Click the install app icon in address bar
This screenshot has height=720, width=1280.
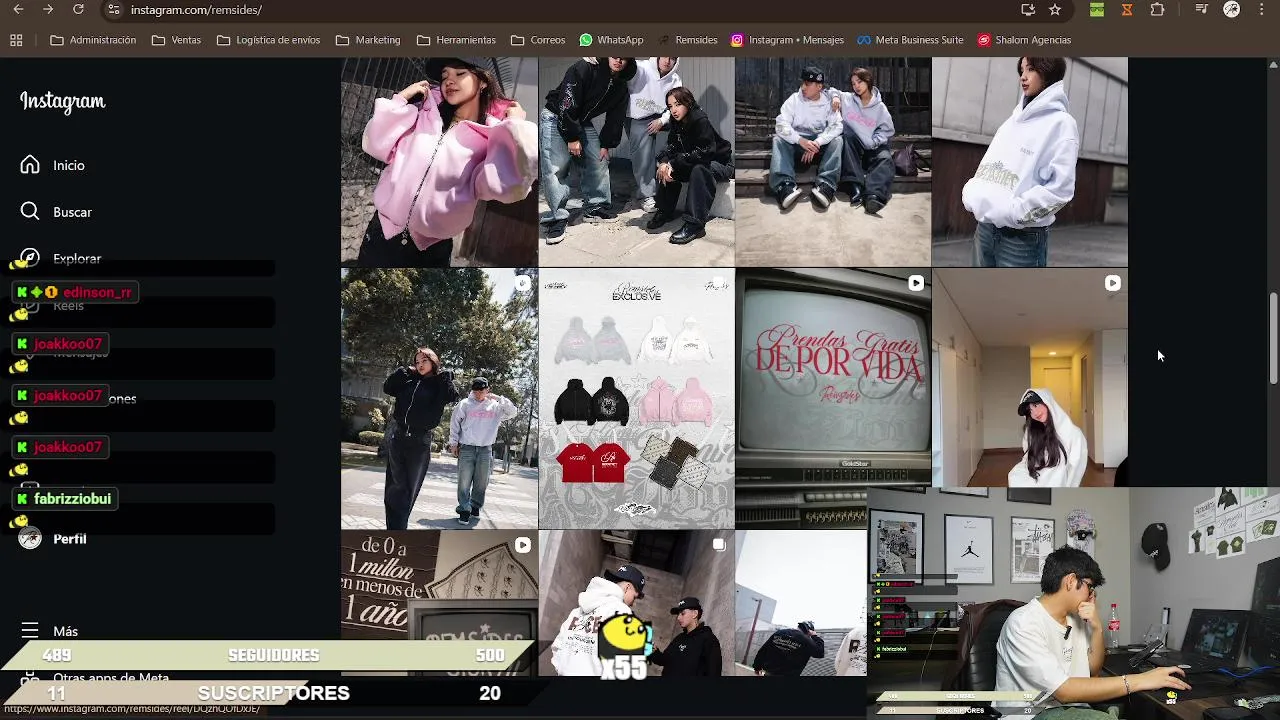tap(1028, 10)
